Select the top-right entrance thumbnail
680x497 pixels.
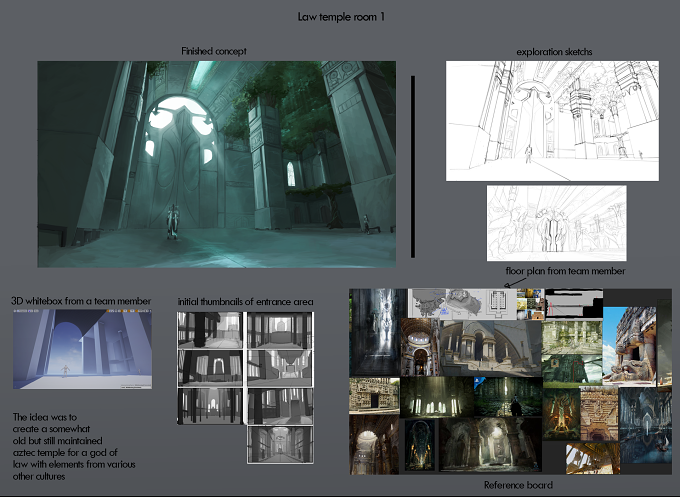coord(280,330)
